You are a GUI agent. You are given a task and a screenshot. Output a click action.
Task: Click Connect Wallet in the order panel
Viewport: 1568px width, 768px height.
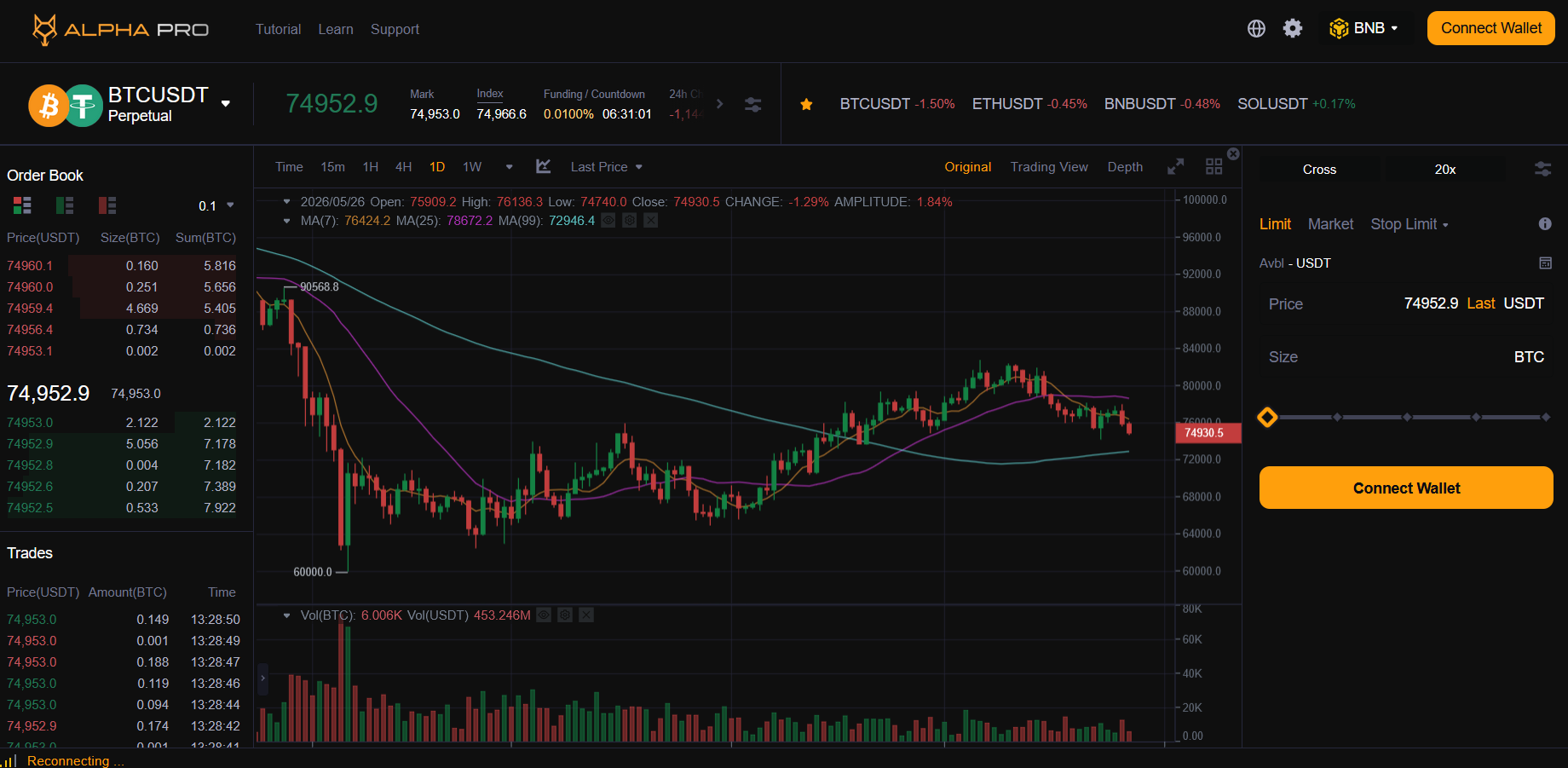pos(1406,488)
